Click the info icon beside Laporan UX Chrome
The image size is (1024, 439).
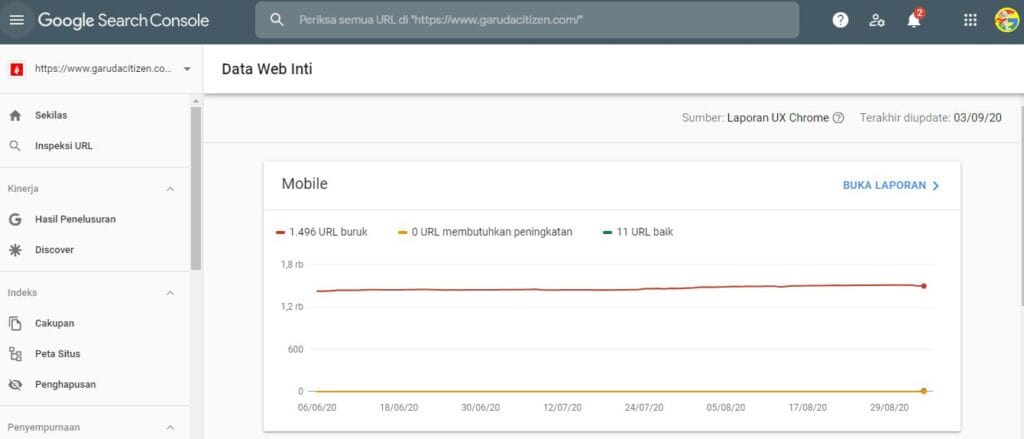pos(839,118)
